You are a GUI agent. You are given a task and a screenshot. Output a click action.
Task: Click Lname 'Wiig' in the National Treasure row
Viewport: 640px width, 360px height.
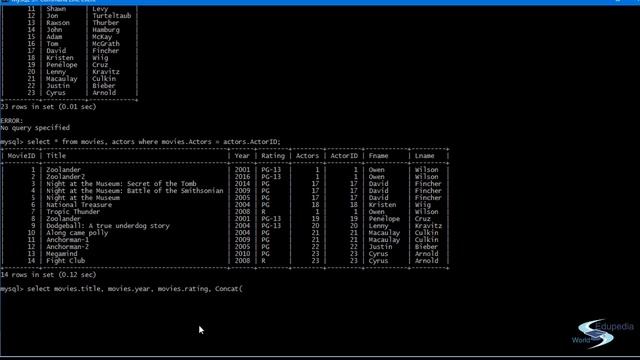(x=423, y=205)
